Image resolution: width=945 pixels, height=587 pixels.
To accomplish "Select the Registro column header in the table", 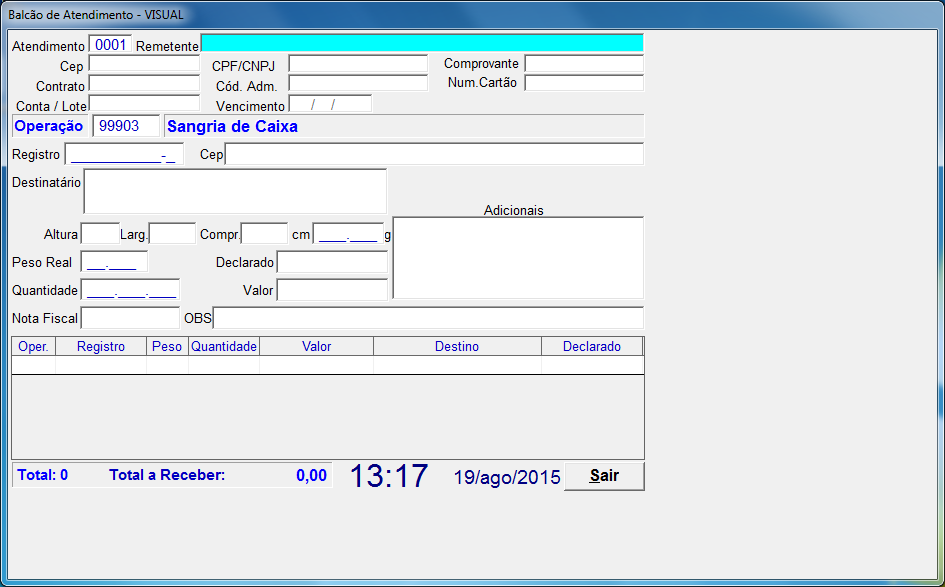I will tap(101, 347).
